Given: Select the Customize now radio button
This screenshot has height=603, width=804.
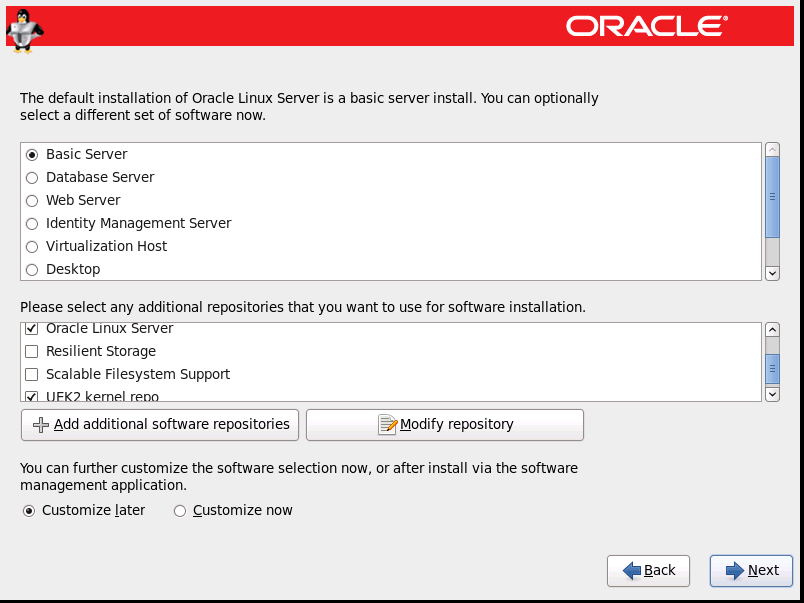Looking at the screenshot, I should [x=180, y=511].
